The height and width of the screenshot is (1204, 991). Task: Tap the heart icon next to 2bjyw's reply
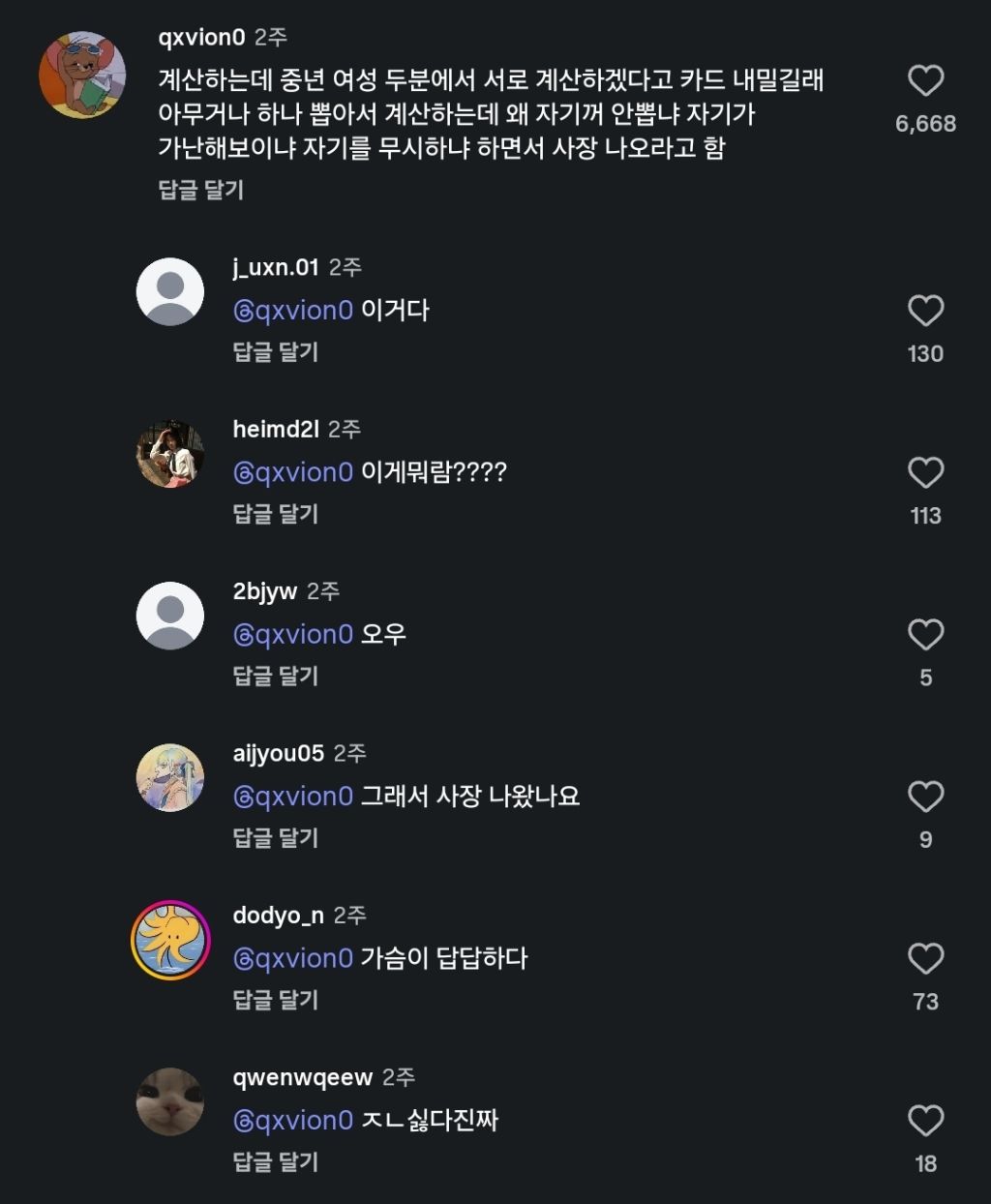(x=925, y=634)
